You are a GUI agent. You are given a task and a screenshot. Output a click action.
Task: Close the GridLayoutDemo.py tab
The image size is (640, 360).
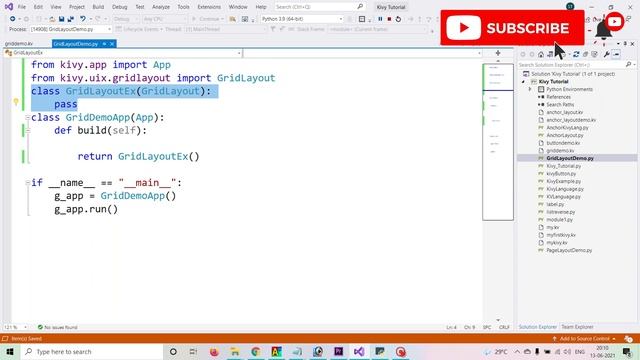(x=112, y=44)
